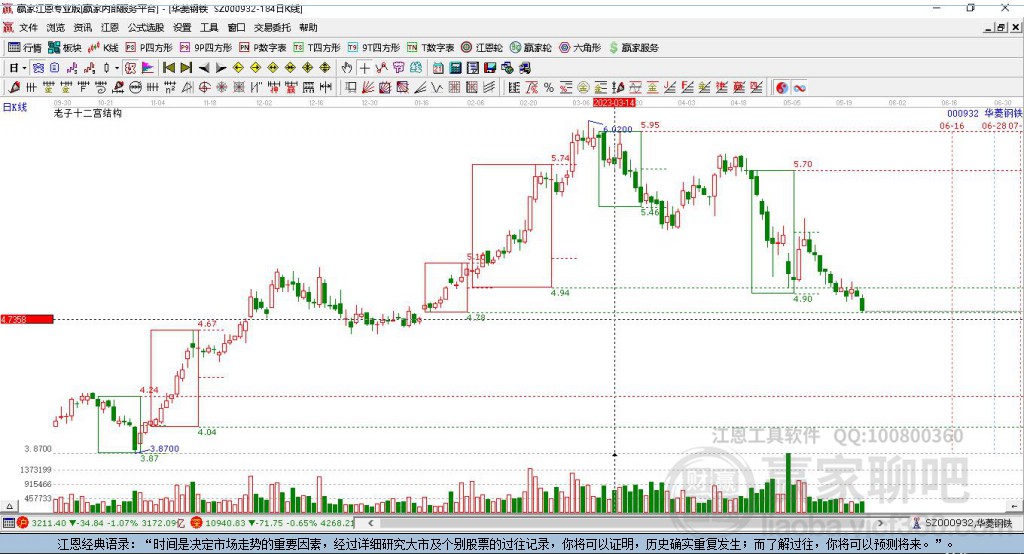Viewport: 1024px width, 554px height.
Task: Select the Gann fan lines tool
Action: (x=368, y=88)
